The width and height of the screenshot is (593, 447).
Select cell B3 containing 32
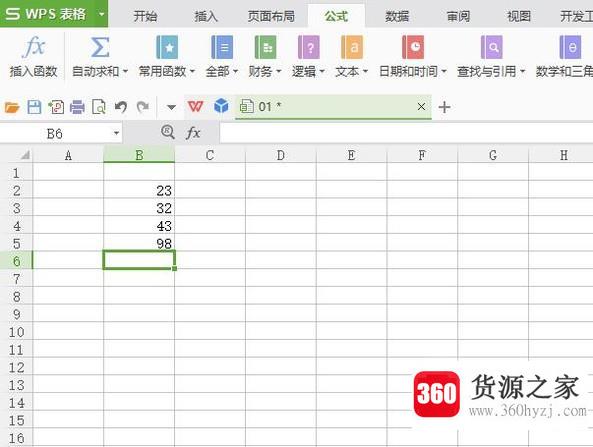[139, 208]
